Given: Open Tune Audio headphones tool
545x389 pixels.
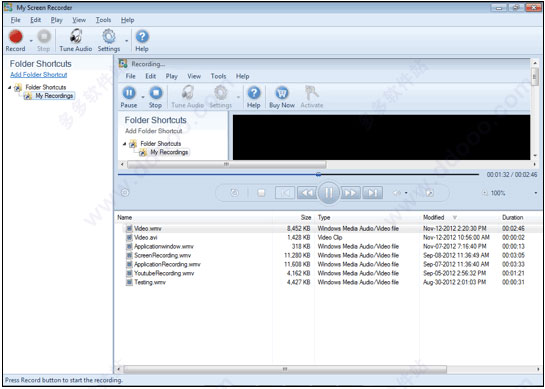Looking at the screenshot, I should pos(76,36).
